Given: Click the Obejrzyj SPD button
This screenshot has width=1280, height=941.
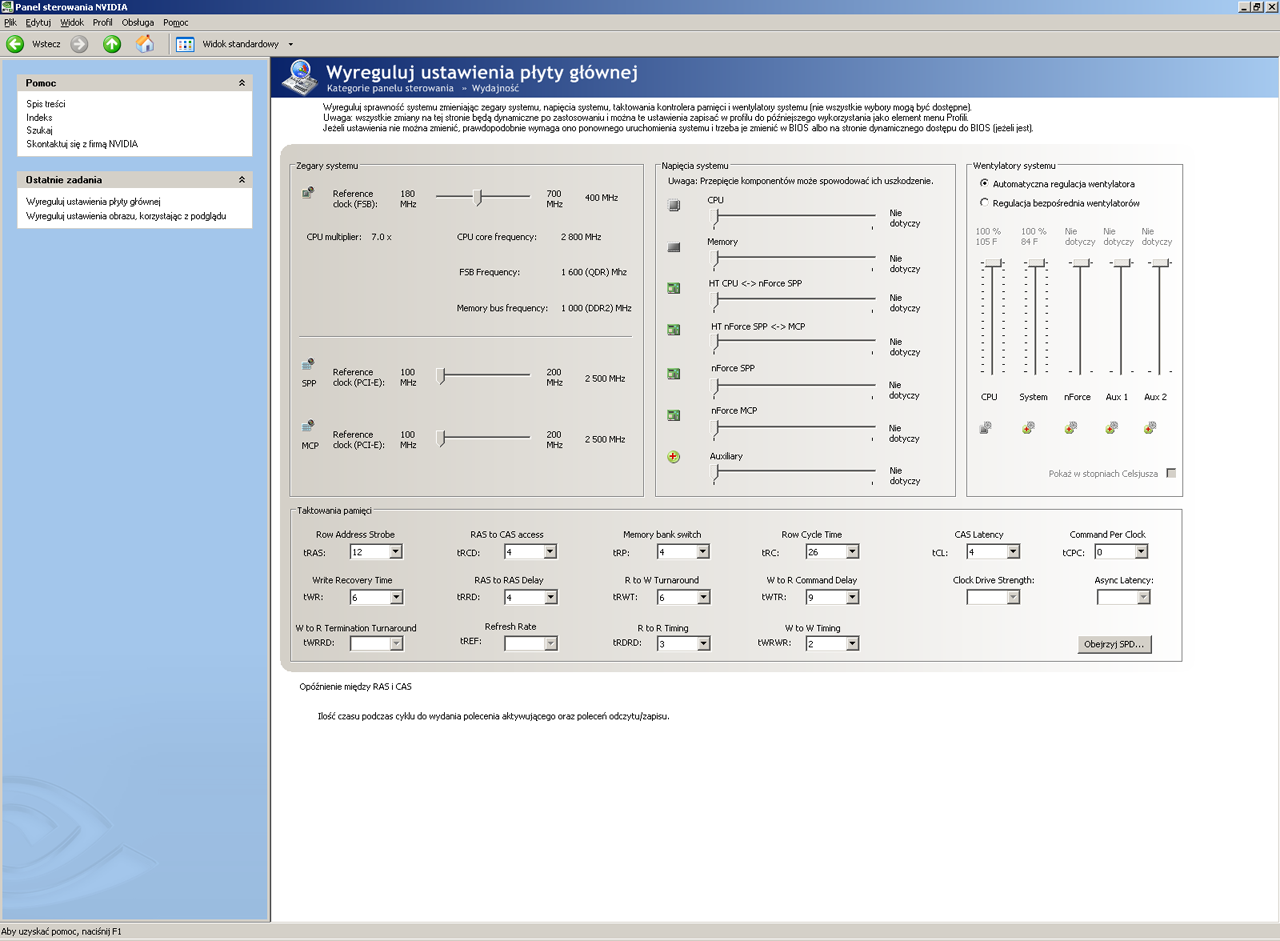Looking at the screenshot, I should coord(1115,644).
